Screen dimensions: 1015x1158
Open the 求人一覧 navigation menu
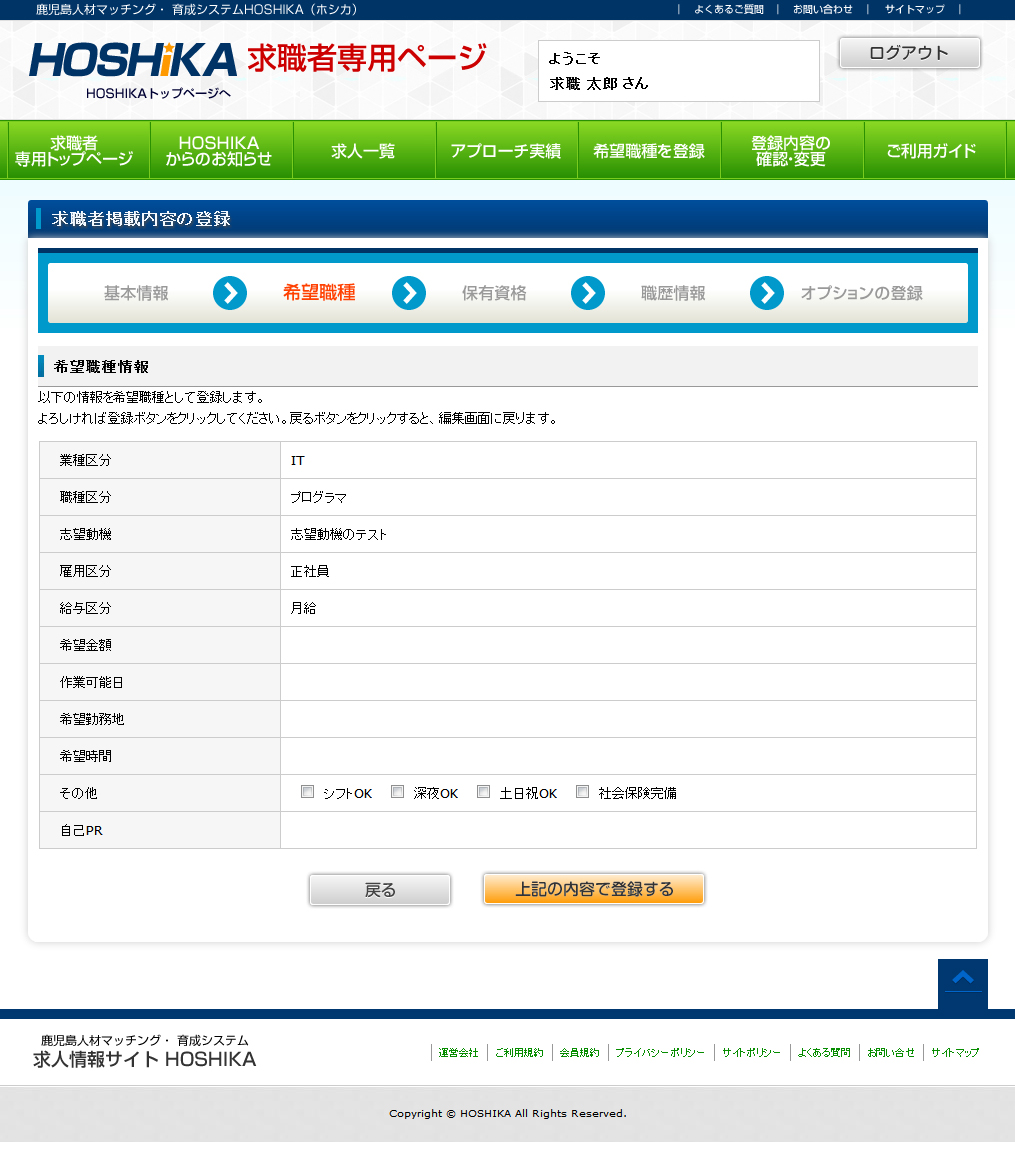364,151
